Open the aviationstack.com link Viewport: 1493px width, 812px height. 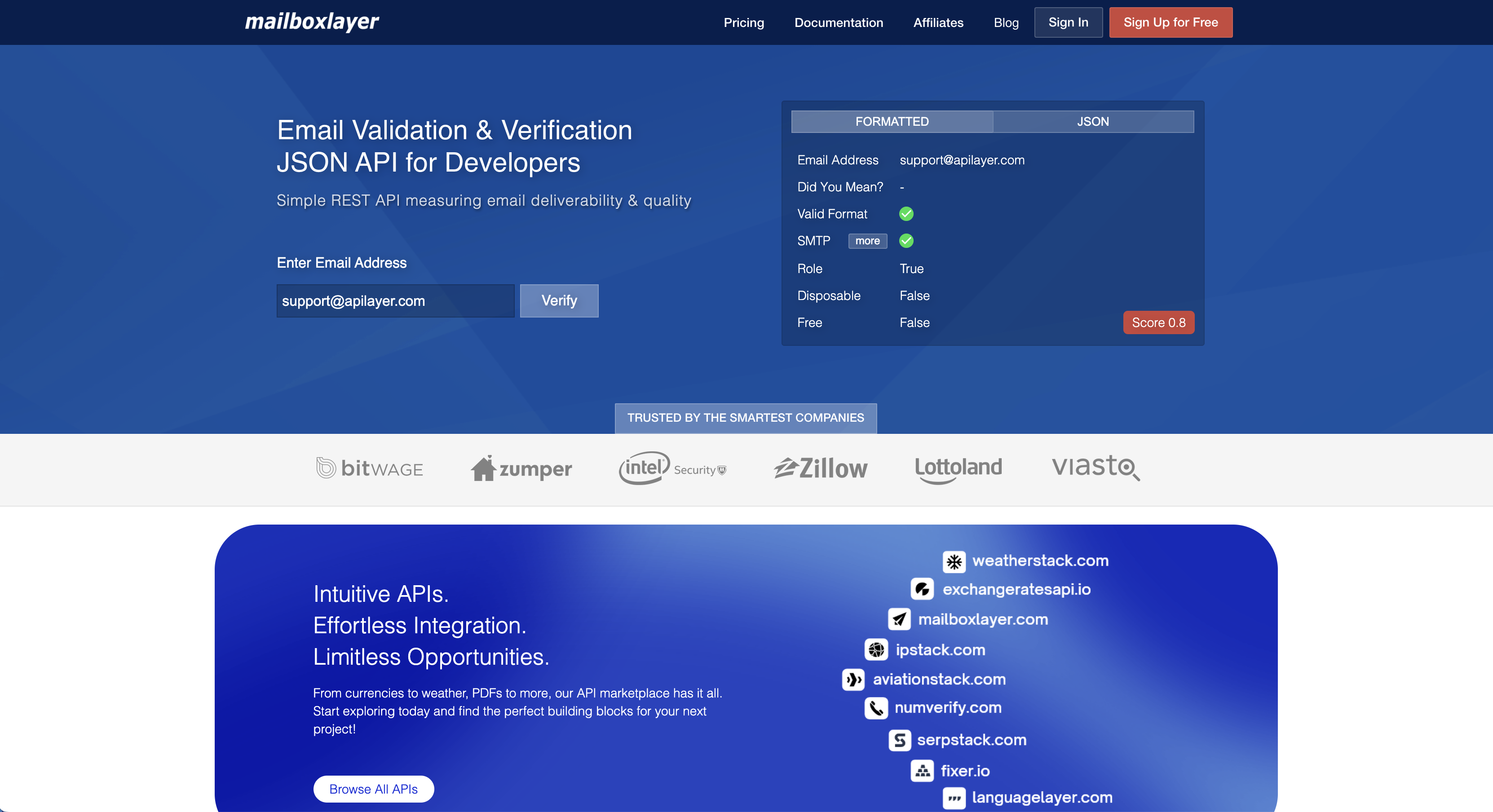point(939,679)
